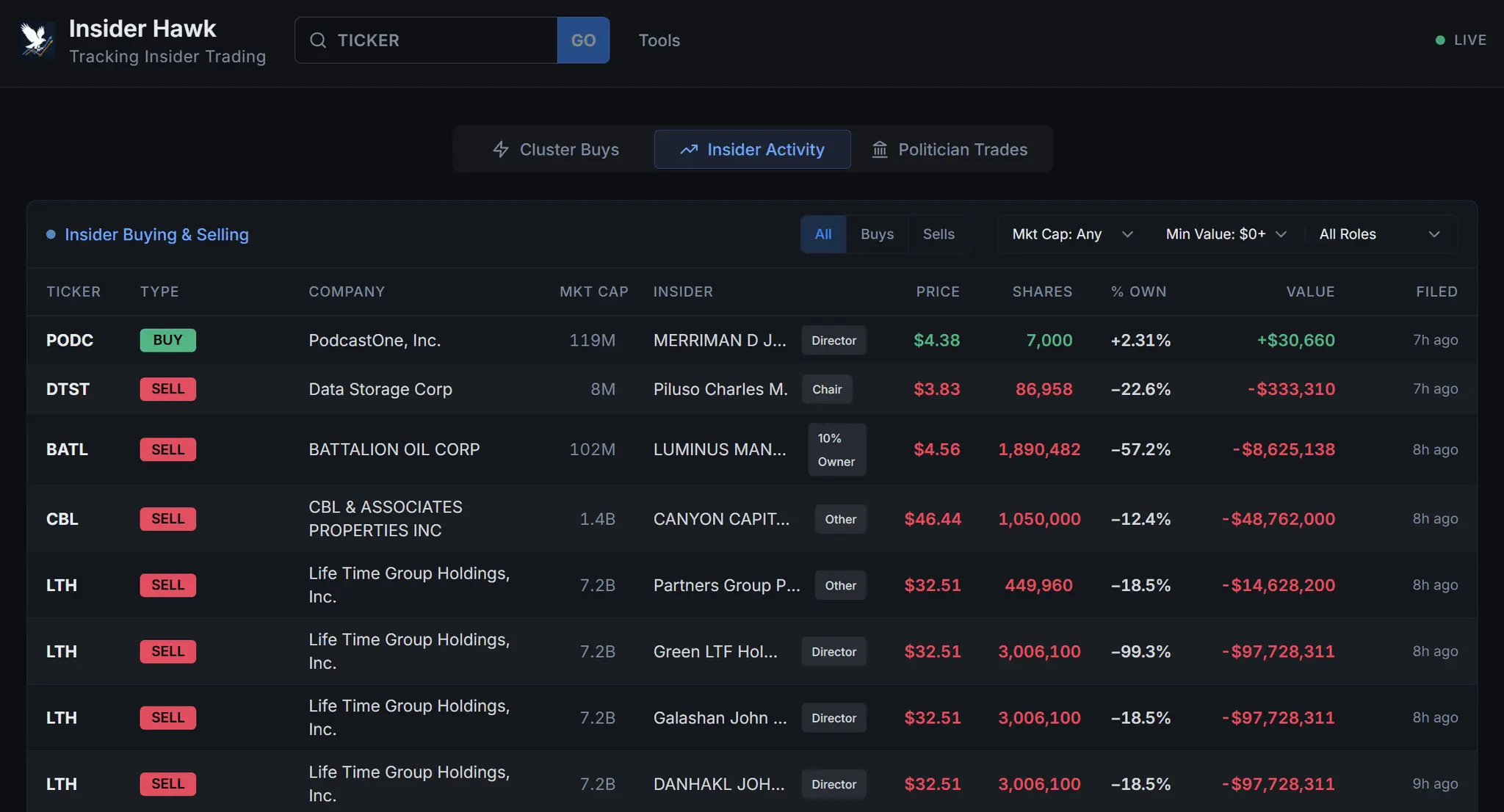1504x812 pixels.
Task: Sort by the SHARES column header
Action: [1042, 291]
